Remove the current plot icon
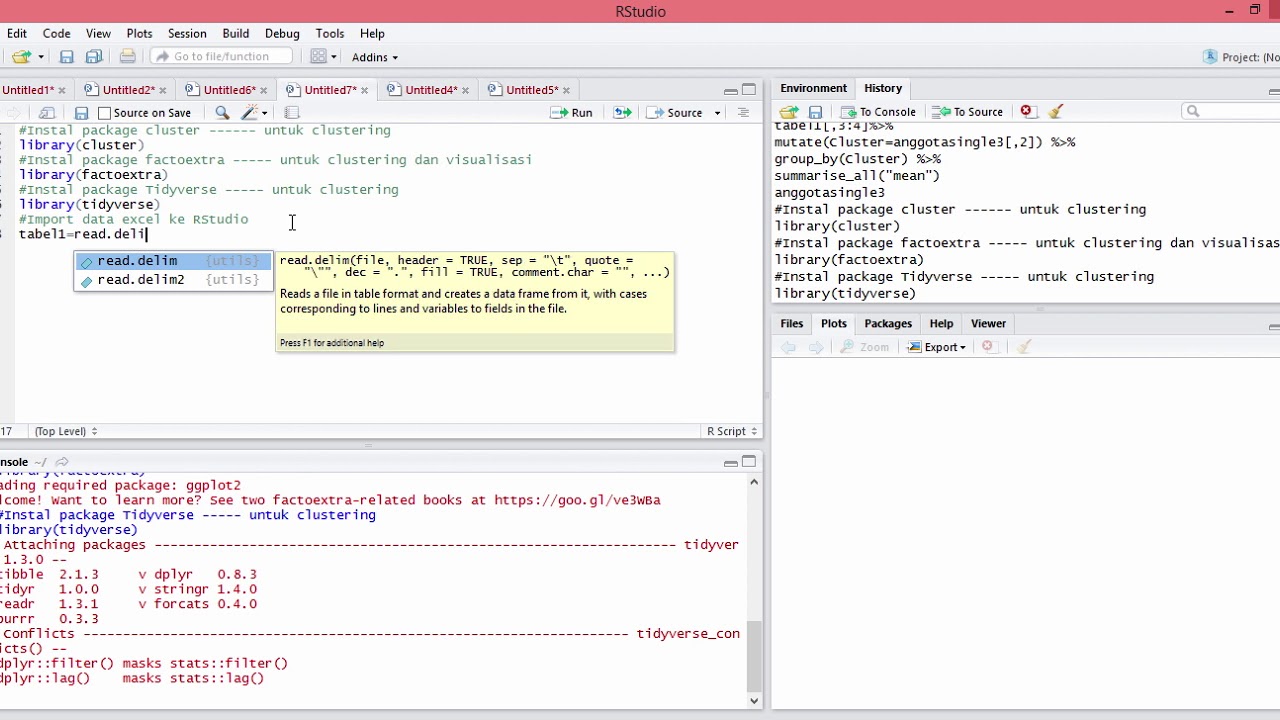 tap(988, 347)
